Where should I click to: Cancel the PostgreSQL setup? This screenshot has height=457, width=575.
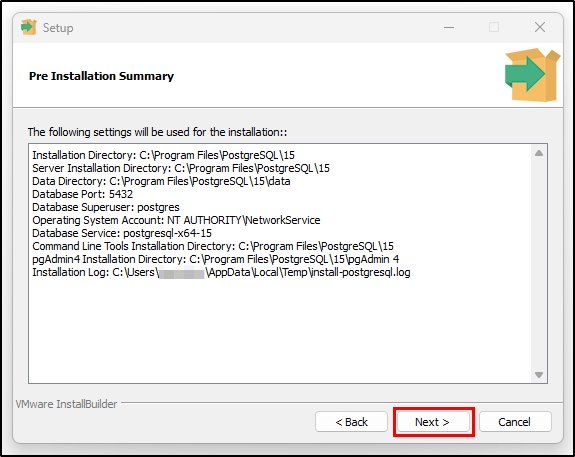point(515,422)
